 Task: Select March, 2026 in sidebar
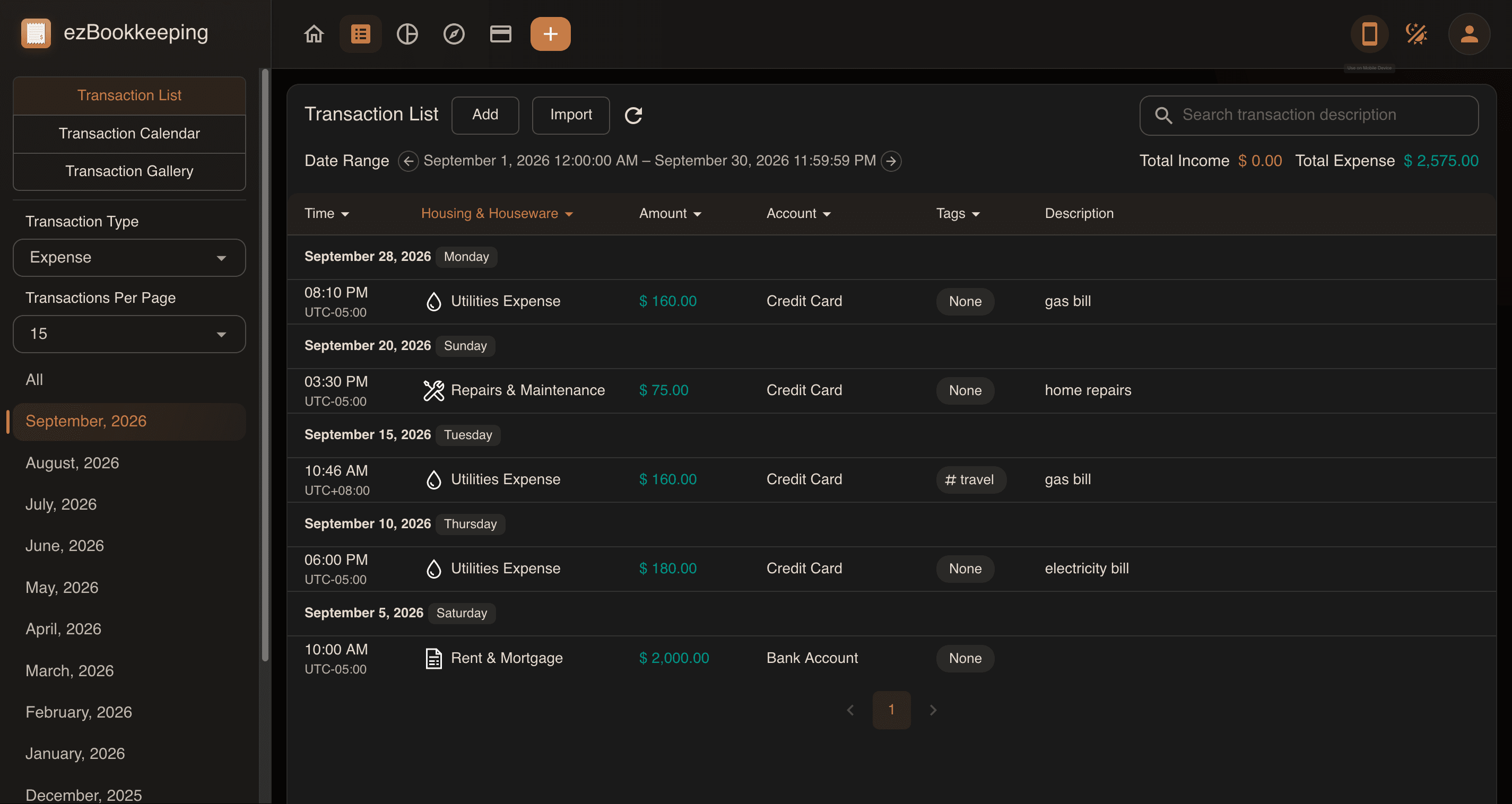tap(129, 671)
